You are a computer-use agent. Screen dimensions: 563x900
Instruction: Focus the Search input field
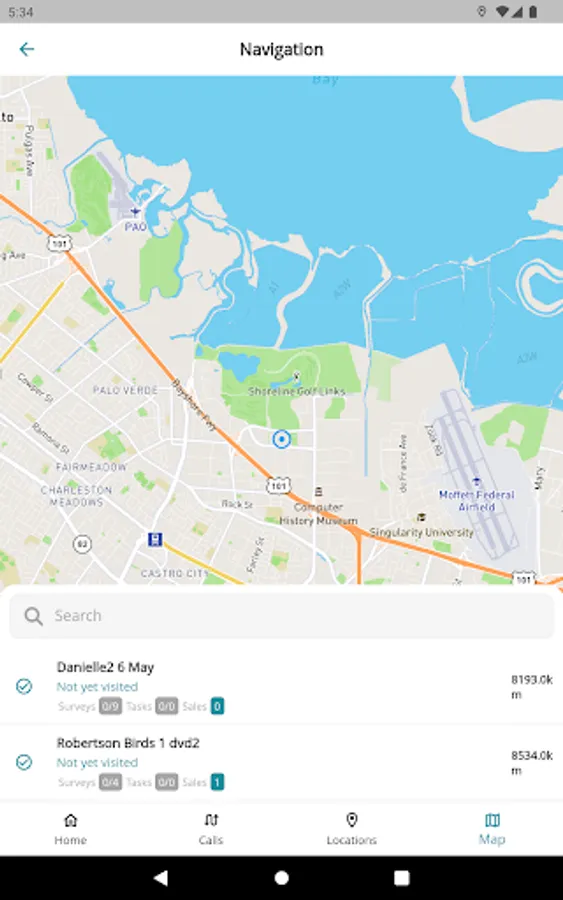tap(282, 616)
